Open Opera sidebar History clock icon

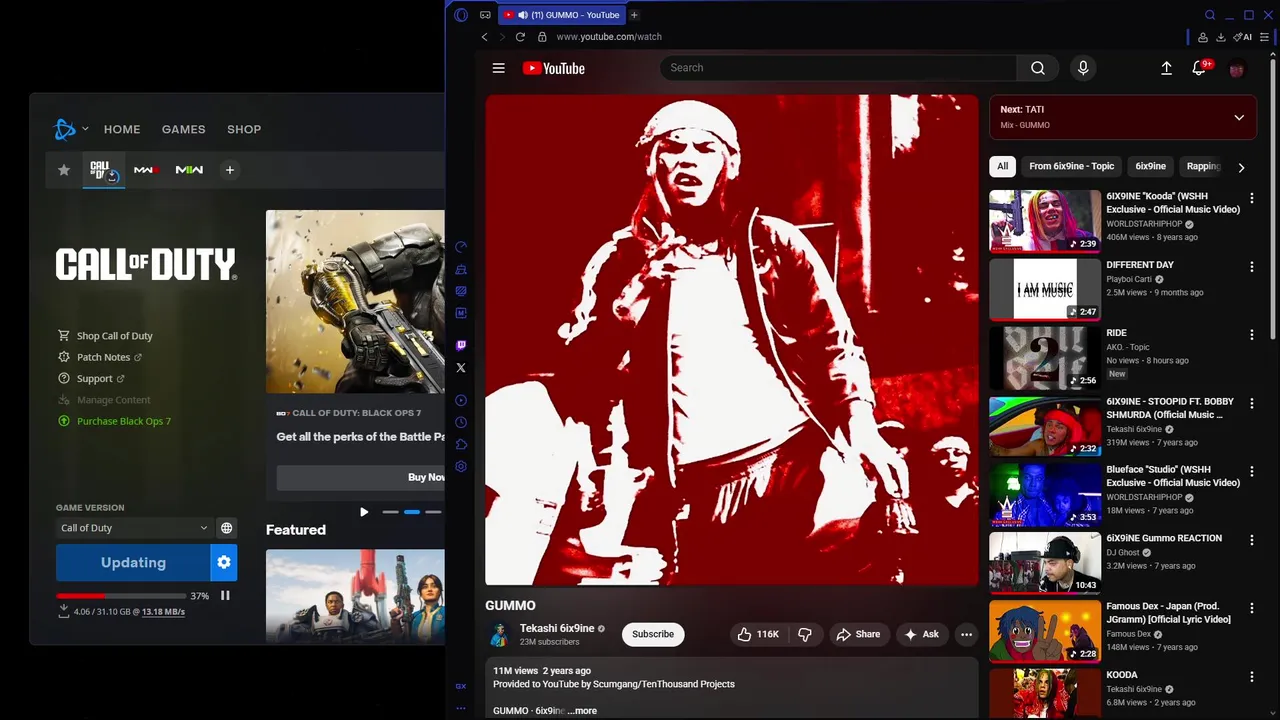[461, 423]
